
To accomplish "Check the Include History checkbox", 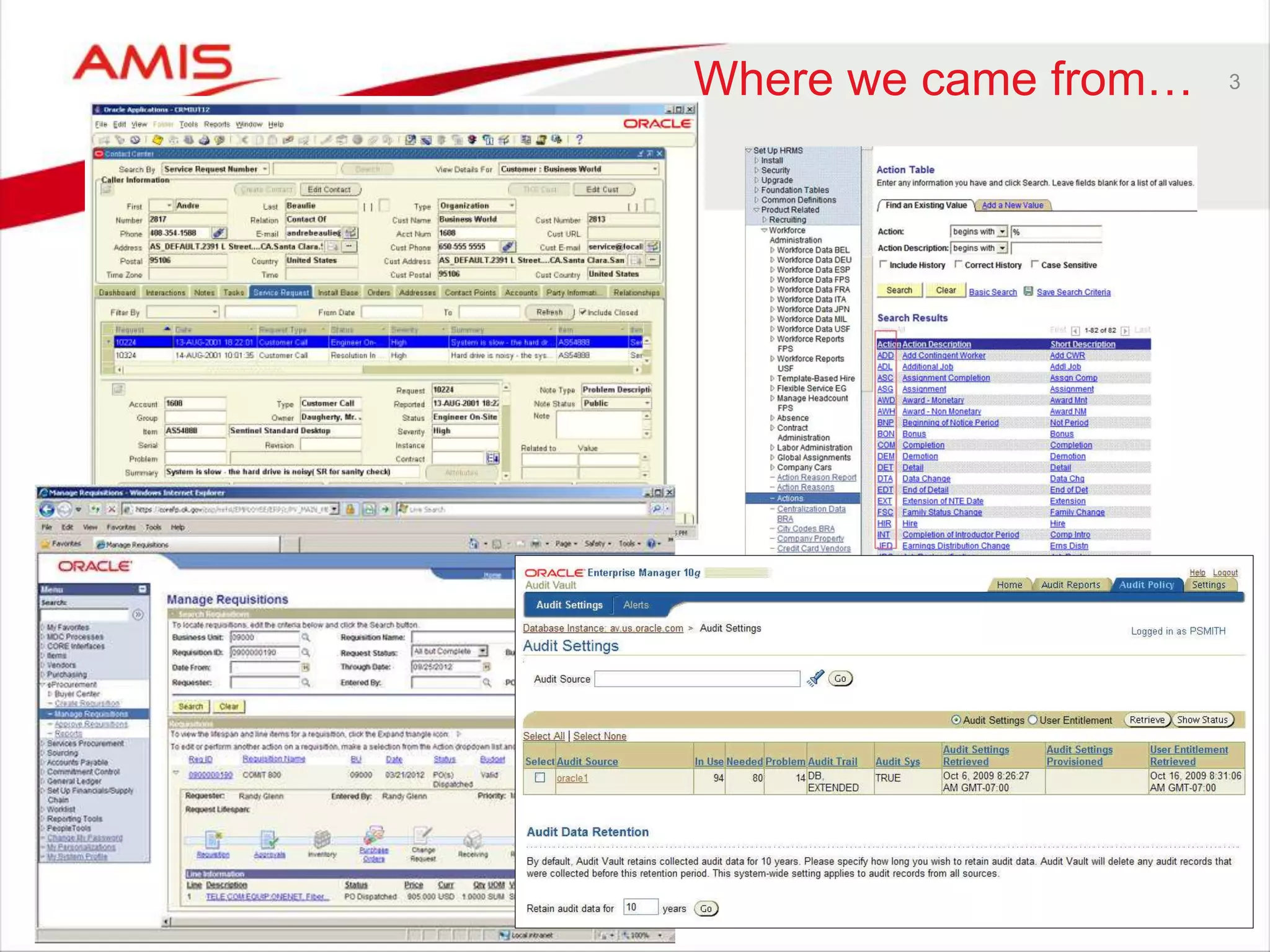I will [x=883, y=265].
